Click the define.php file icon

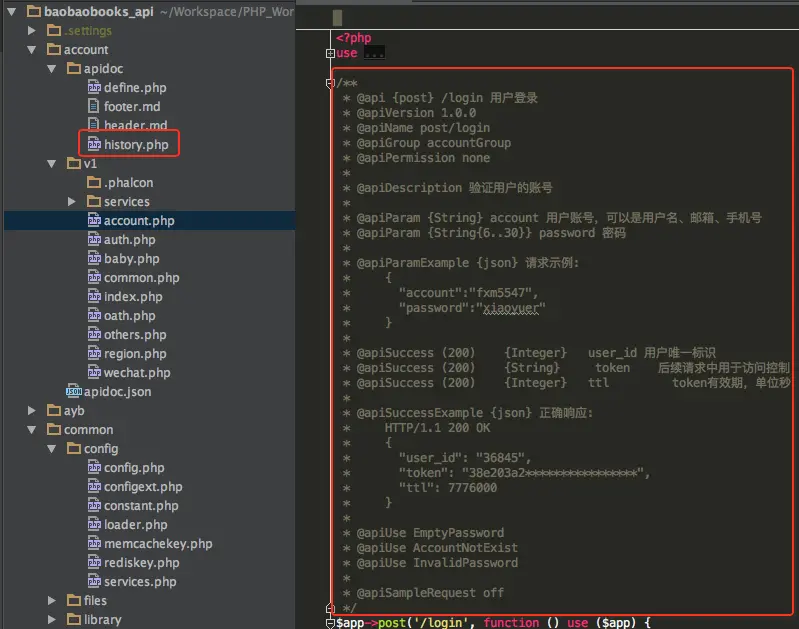point(94,88)
